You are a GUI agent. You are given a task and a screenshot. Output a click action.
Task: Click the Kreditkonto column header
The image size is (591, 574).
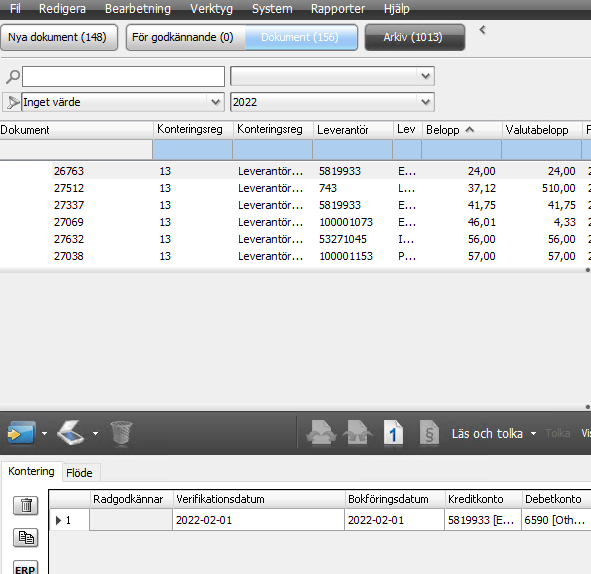pos(483,499)
